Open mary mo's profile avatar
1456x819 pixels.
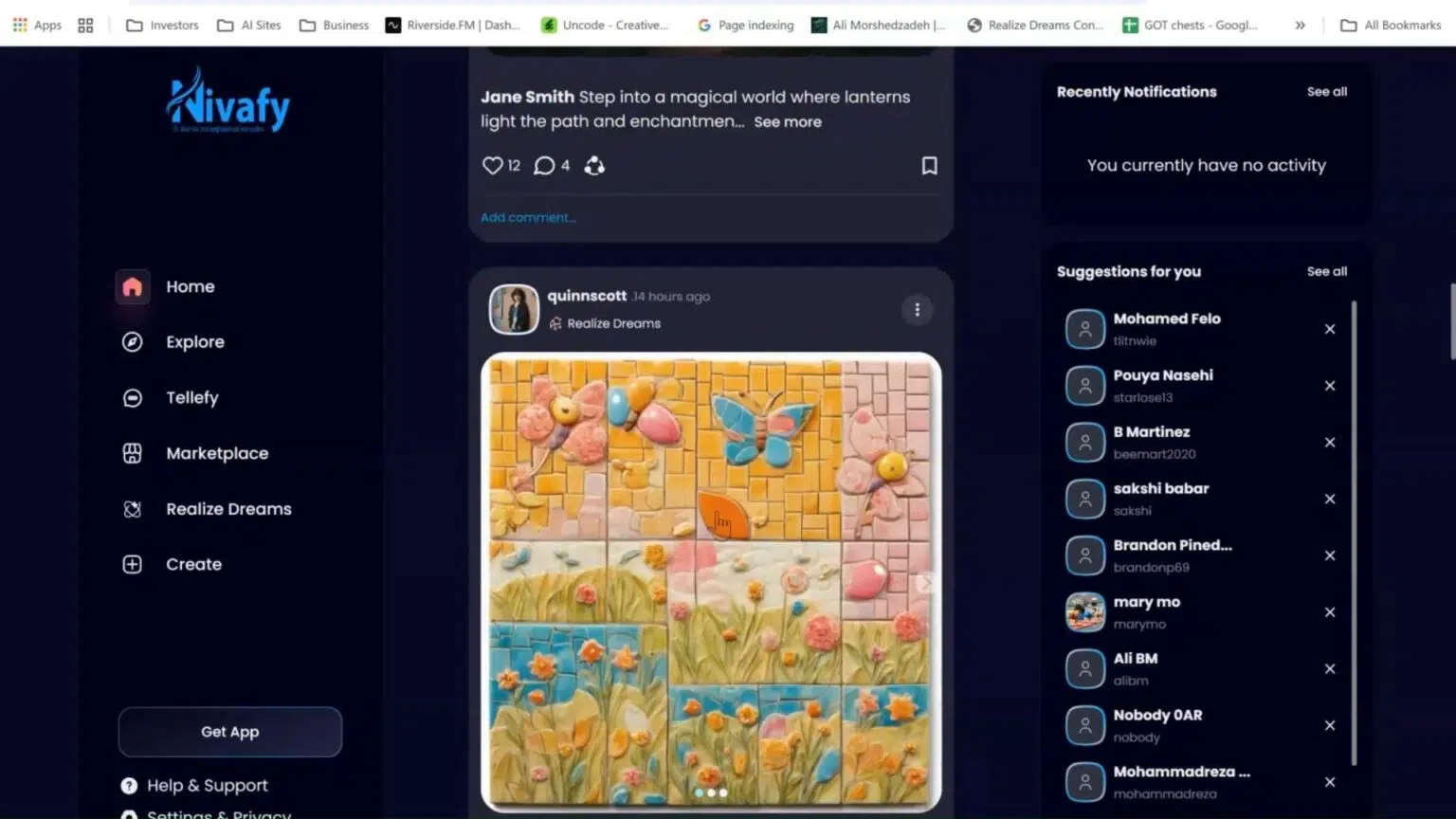coord(1085,612)
